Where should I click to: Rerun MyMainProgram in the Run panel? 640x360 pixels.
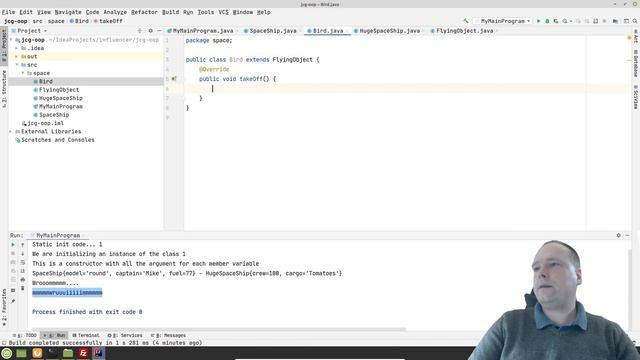13,244
